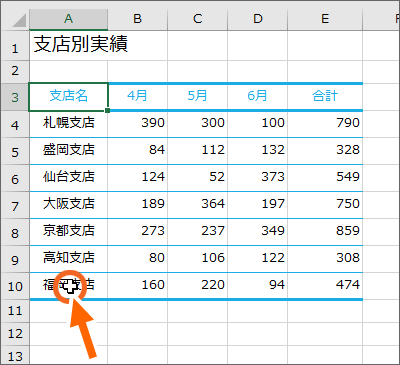Click the total cell 549
This screenshot has width=400, height=365.
[325, 178]
